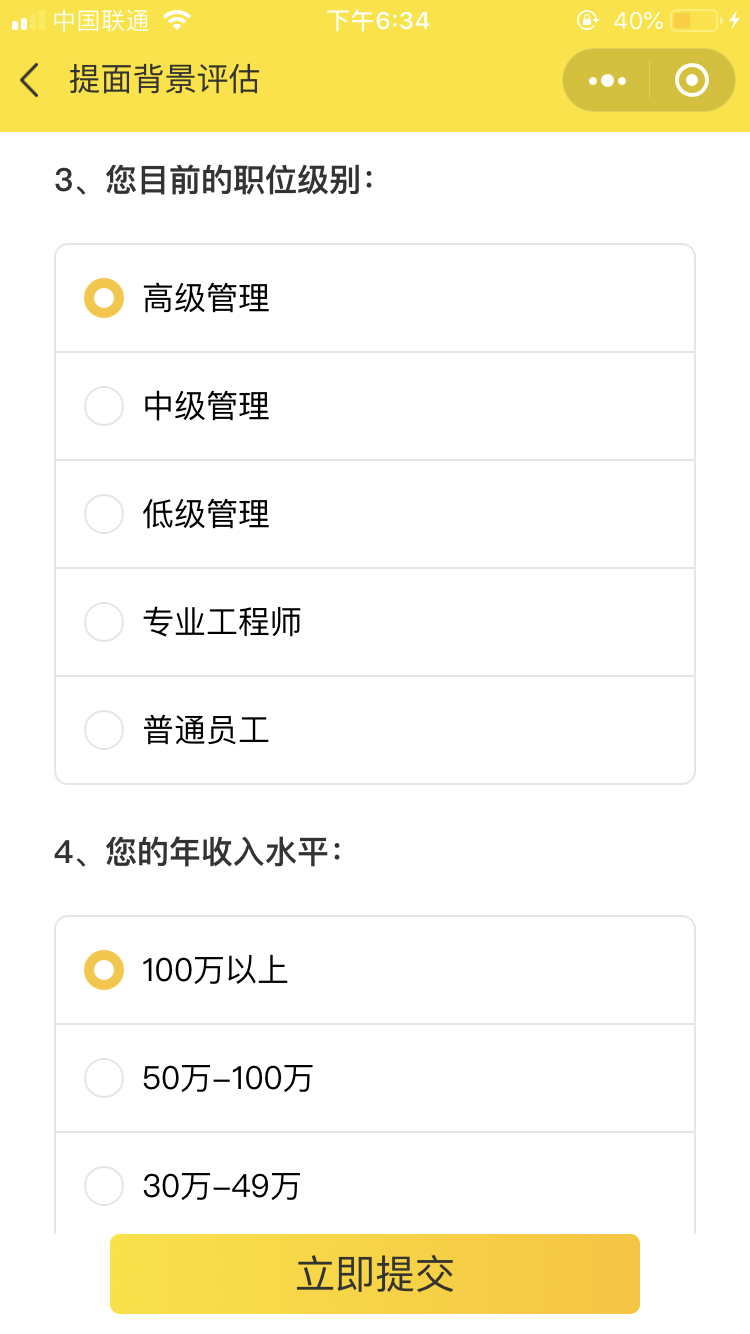Select the 高级管理 radio button

(x=104, y=298)
